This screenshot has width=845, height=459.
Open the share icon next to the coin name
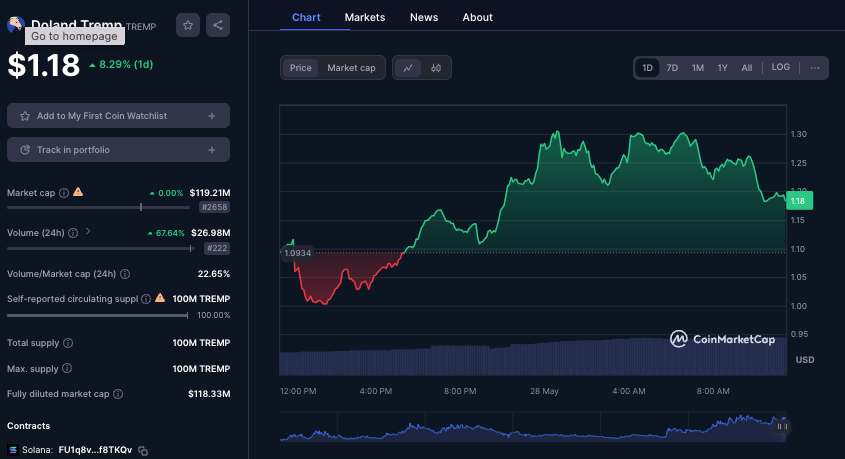coord(219,26)
